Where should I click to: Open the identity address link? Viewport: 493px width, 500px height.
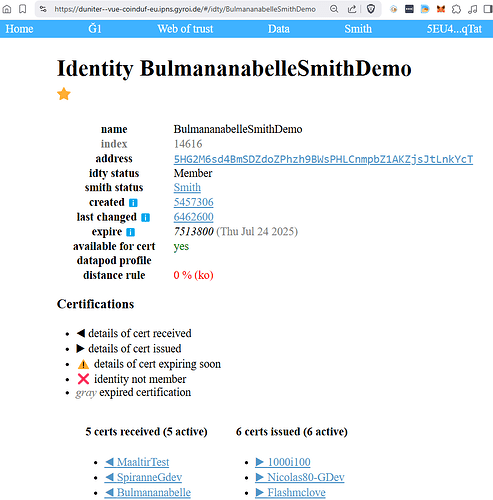[323, 159]
